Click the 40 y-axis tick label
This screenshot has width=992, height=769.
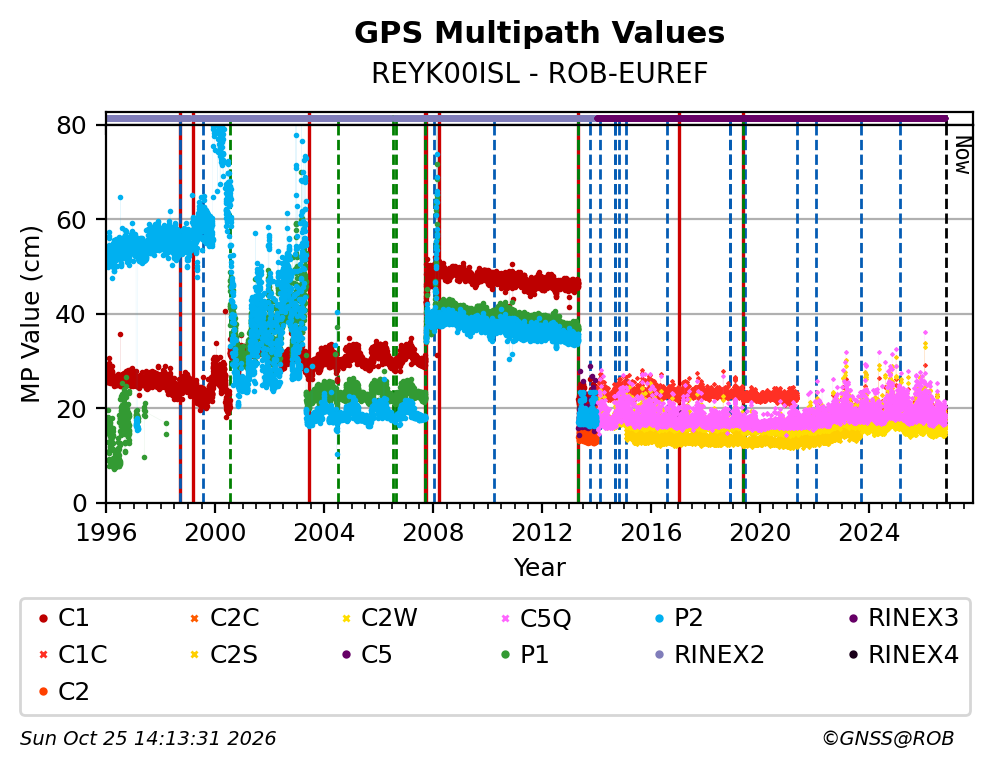71,314
